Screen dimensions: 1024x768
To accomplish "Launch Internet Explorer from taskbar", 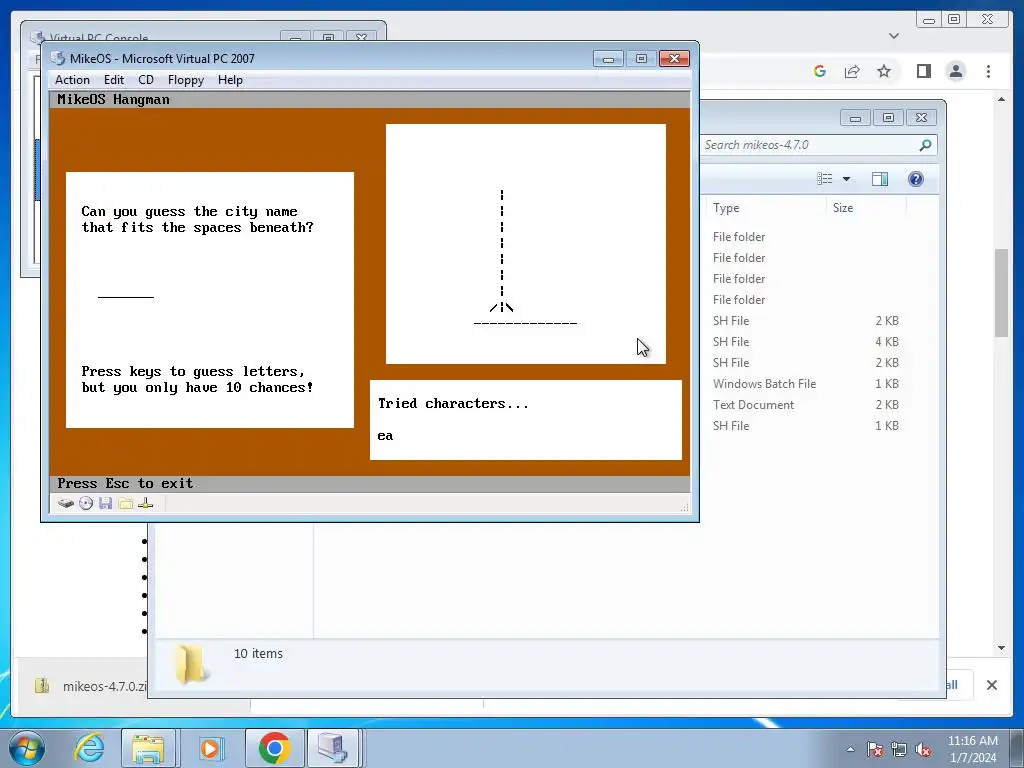I will pos(89,748).
